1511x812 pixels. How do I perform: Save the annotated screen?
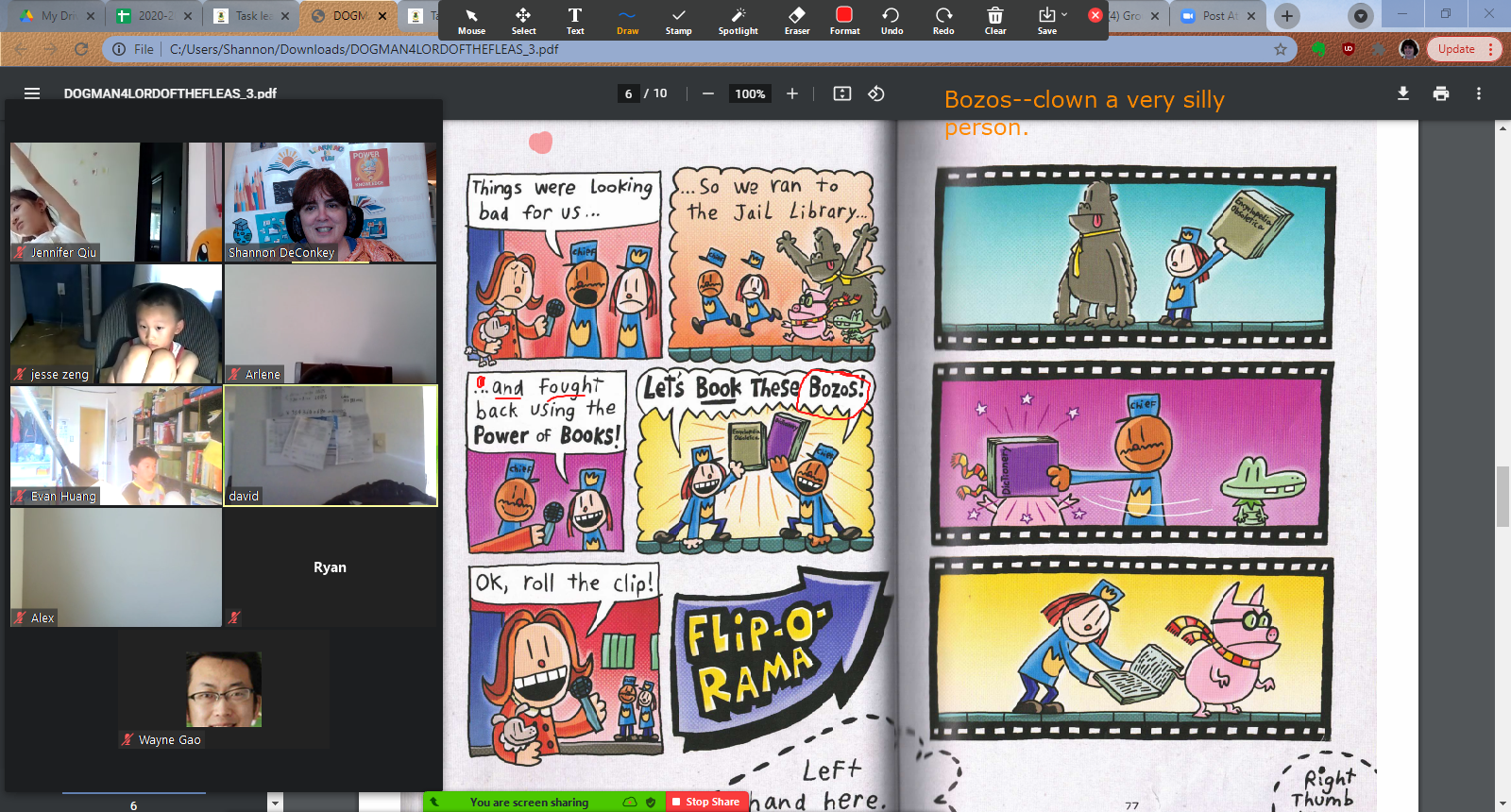1046,21
